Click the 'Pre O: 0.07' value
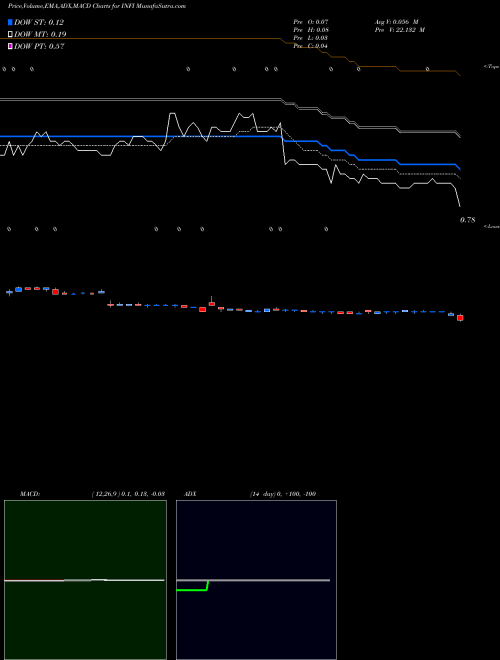 click(x=311, y=22)
